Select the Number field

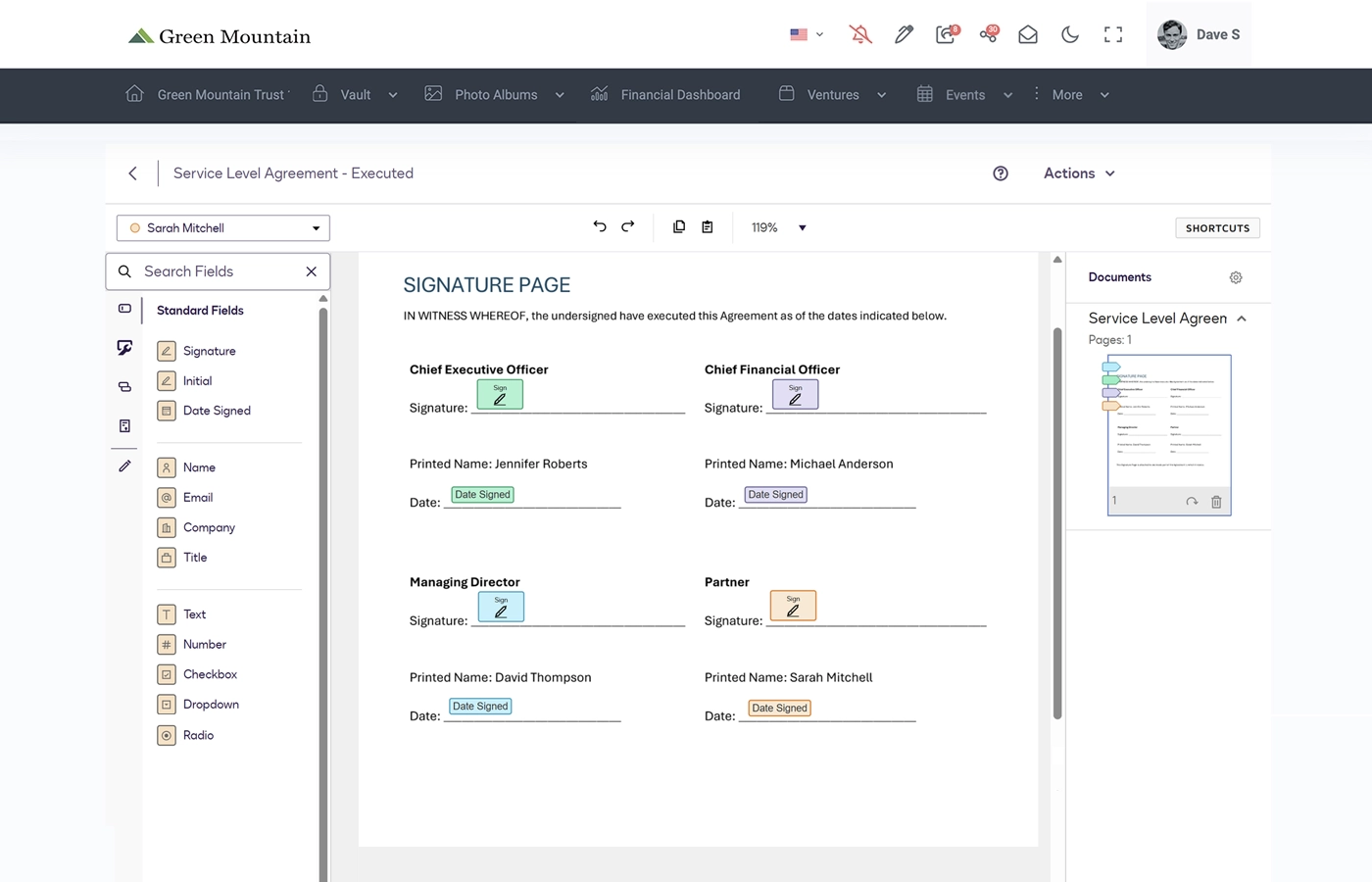tap(192, 645)
